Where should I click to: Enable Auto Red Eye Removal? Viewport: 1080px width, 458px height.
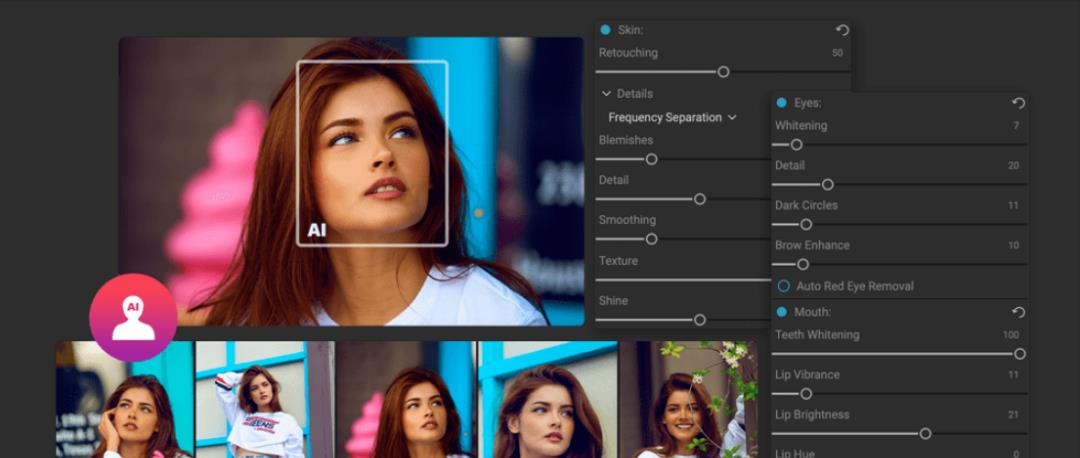pos(783,286)
